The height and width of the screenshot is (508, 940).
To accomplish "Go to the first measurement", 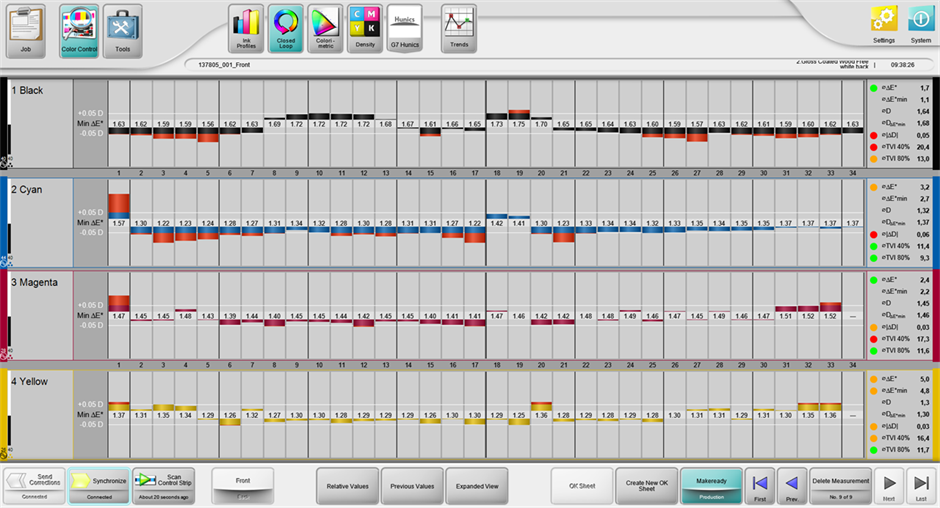I will pos(760,486).
